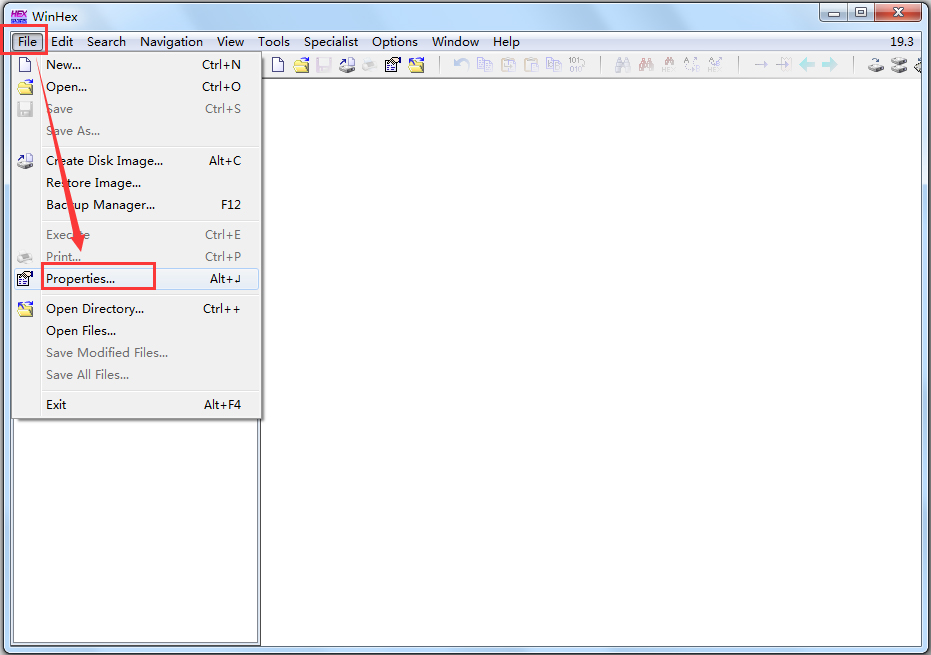Open the Help menu

click(506, 42)
